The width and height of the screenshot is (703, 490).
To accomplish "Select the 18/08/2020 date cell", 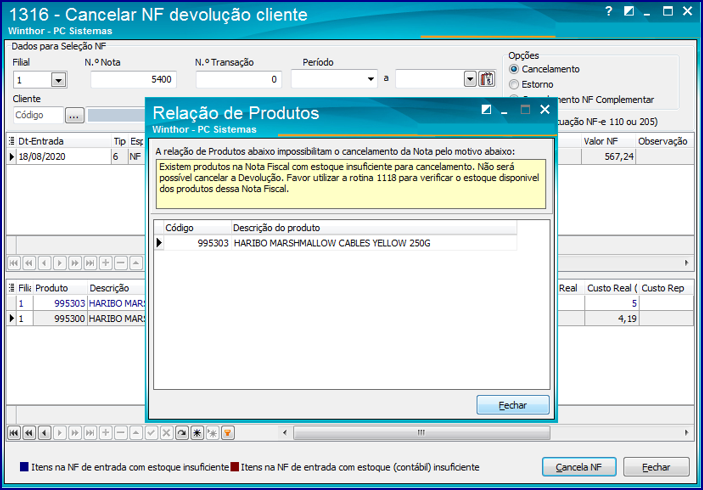I will coord(64,156).
